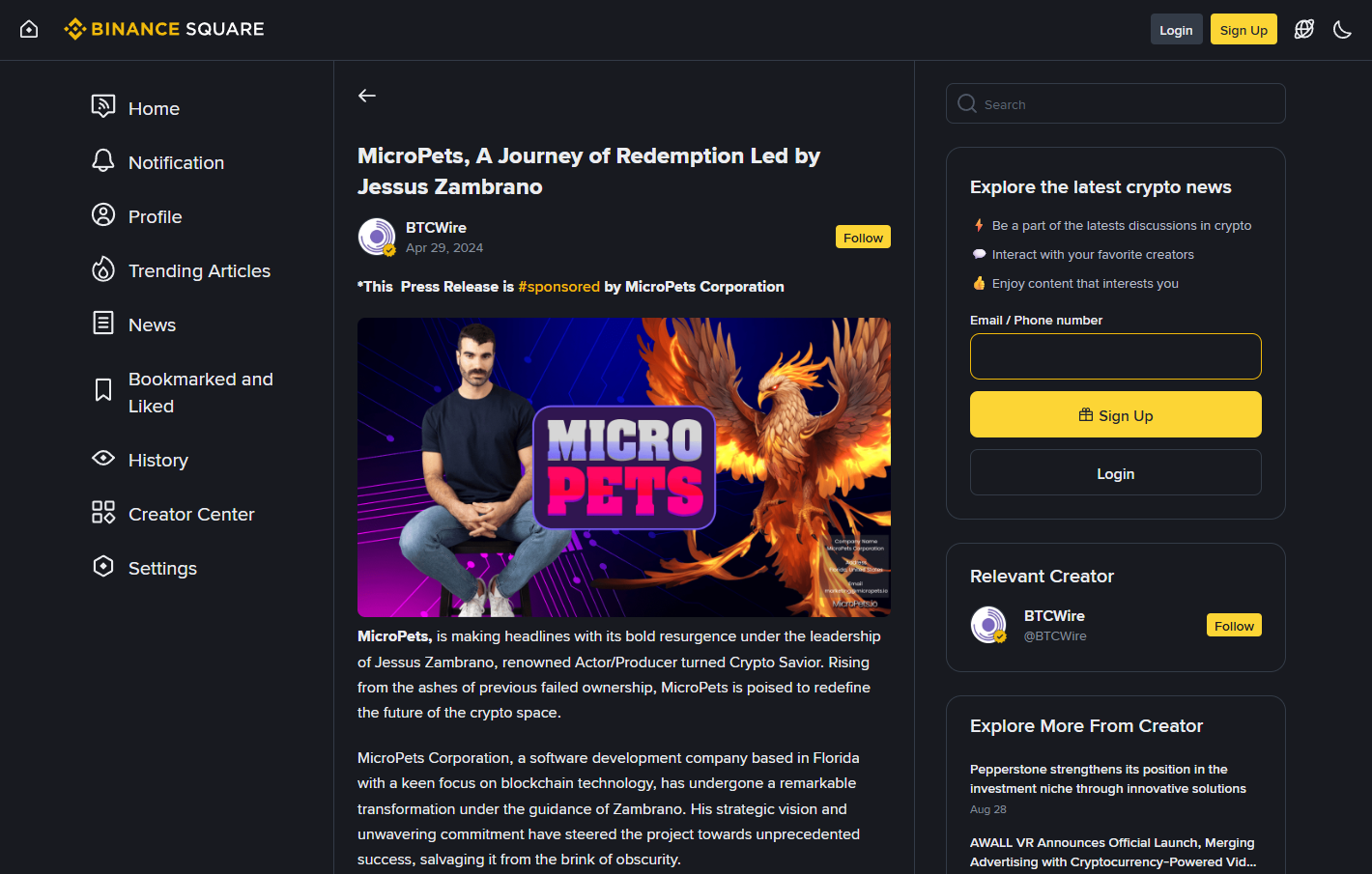Focus the Email / Phone number field
The image size is (1372, 874).
(x=1115, y=356)
